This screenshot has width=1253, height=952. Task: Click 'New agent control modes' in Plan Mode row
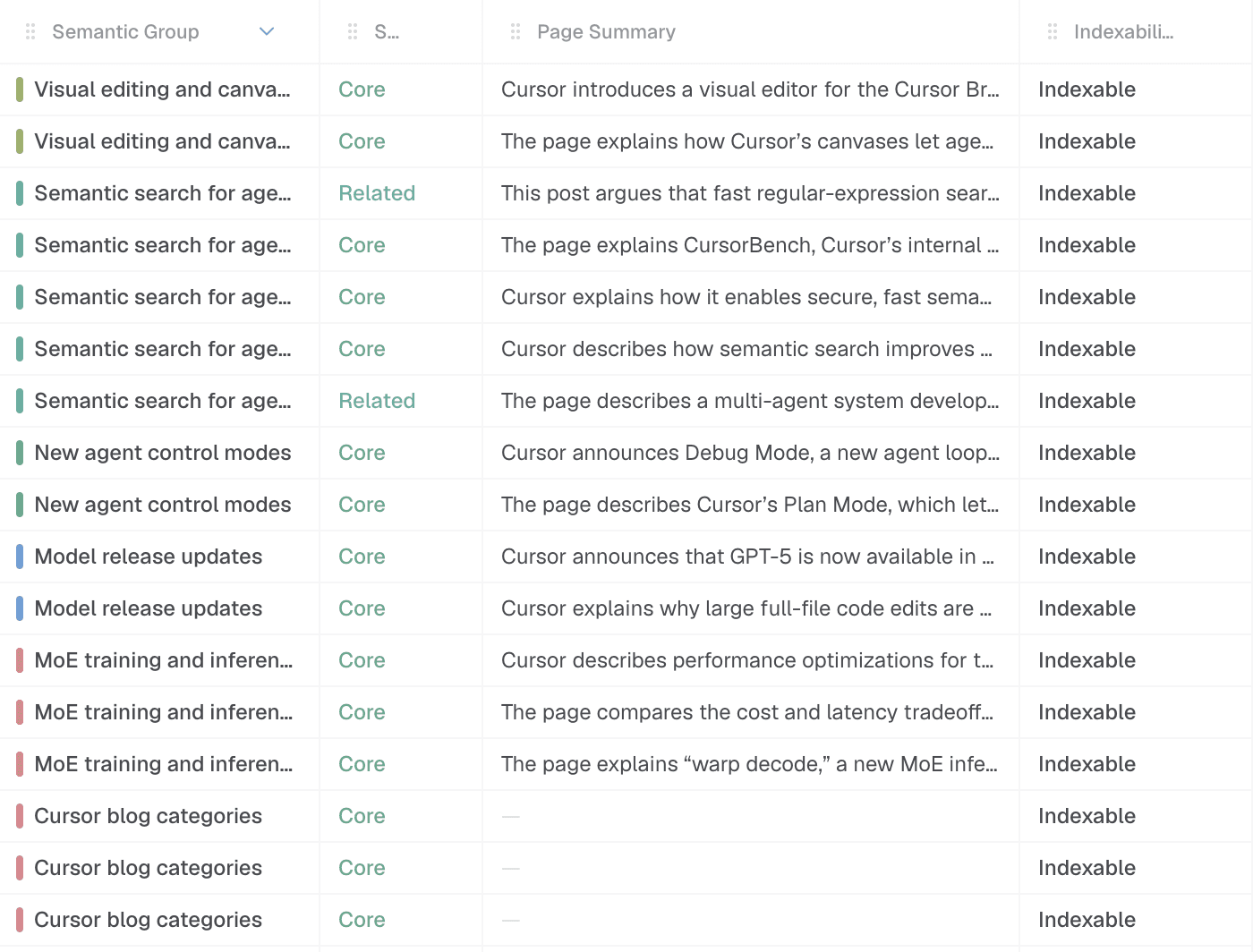click(163, 505)
